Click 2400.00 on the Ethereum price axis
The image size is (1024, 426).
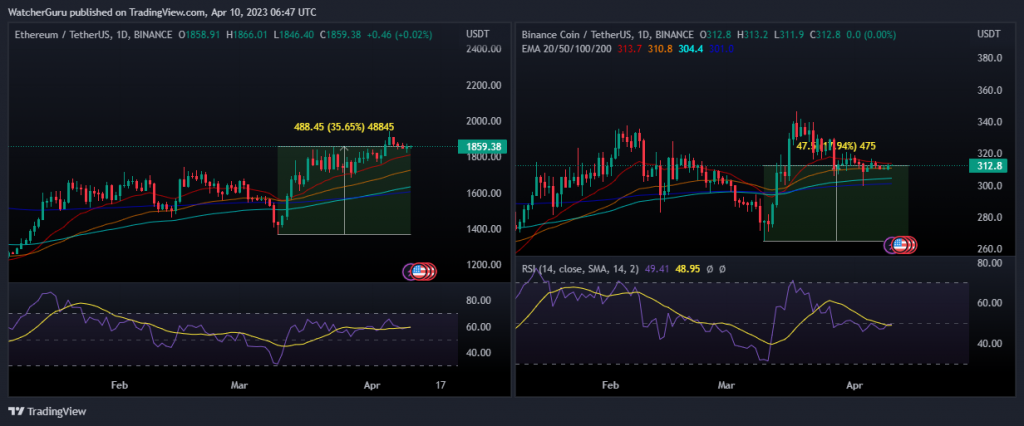pos(484,49)
